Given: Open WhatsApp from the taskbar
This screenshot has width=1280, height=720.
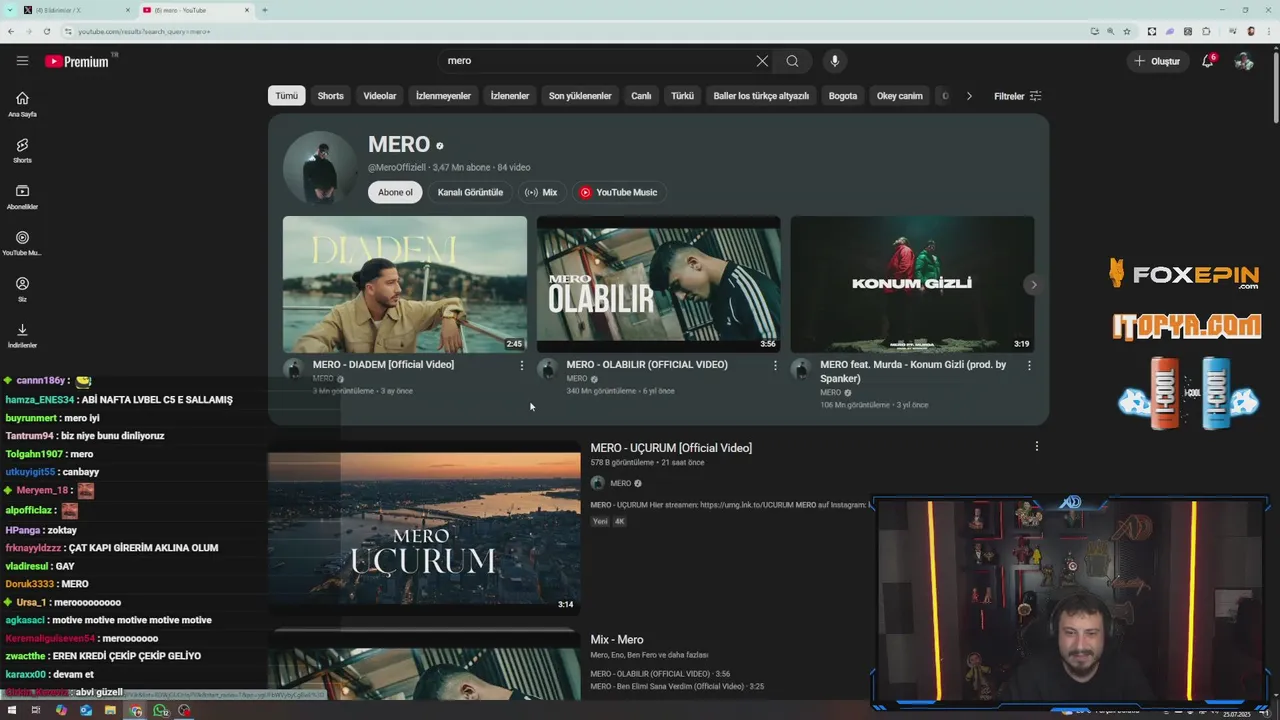Looking at the screenshot, I should coord(161,711).
